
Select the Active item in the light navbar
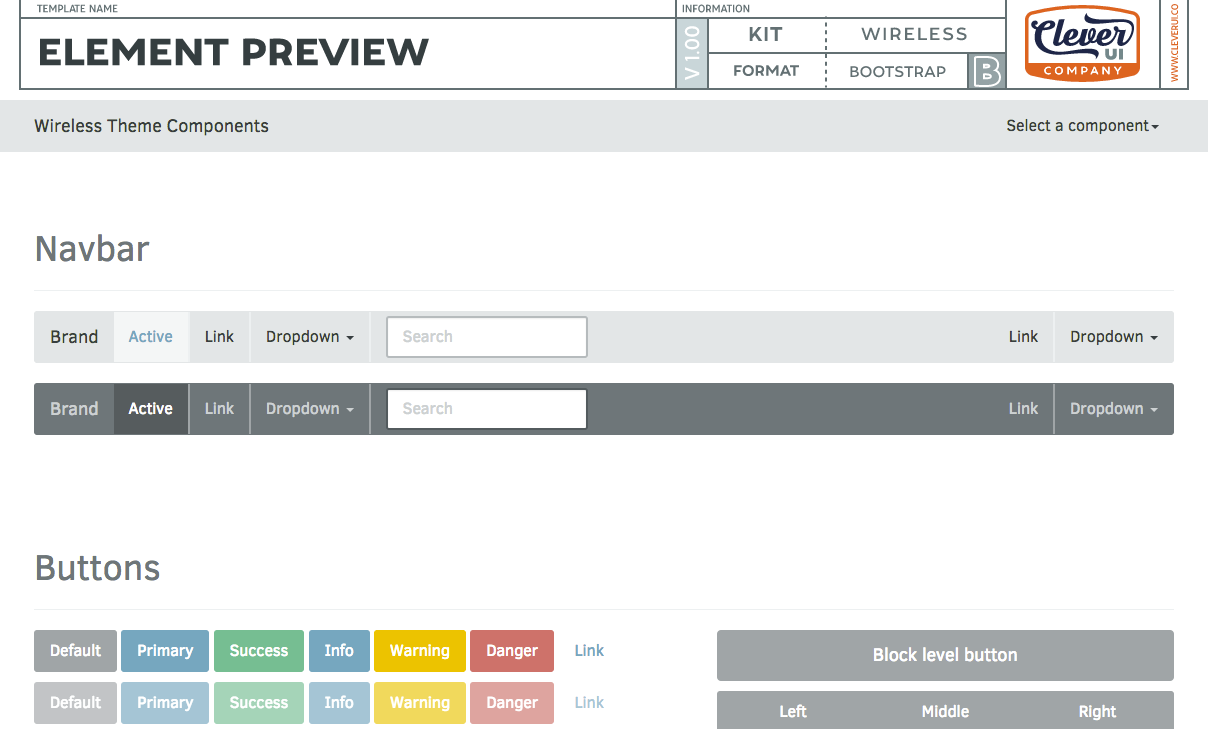point(150,337)
